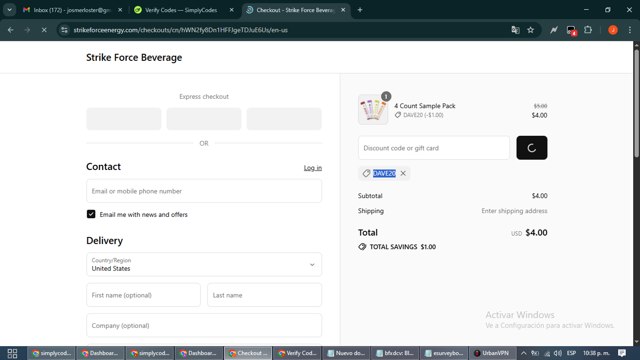Open the translate page icon in address bar

pyautogui.click(x=515, y=30)
